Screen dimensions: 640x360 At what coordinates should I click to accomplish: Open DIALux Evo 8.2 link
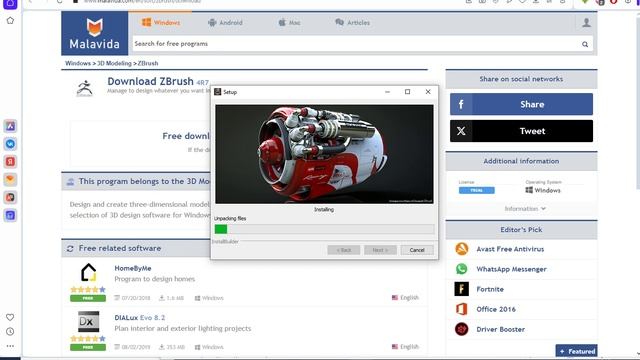pos(140,318)
